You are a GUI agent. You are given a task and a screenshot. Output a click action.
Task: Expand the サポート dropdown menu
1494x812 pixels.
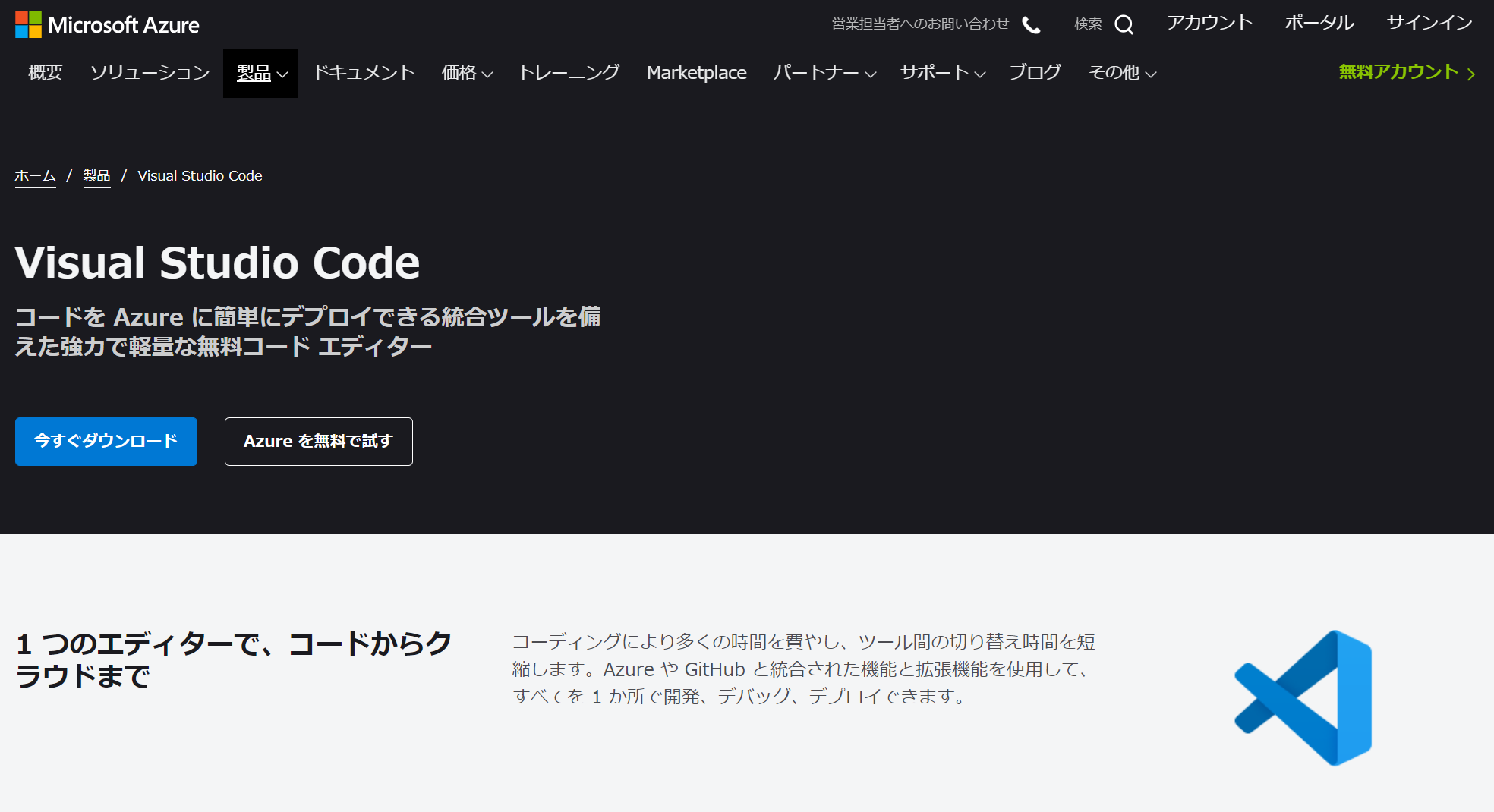tap(943, 73)
